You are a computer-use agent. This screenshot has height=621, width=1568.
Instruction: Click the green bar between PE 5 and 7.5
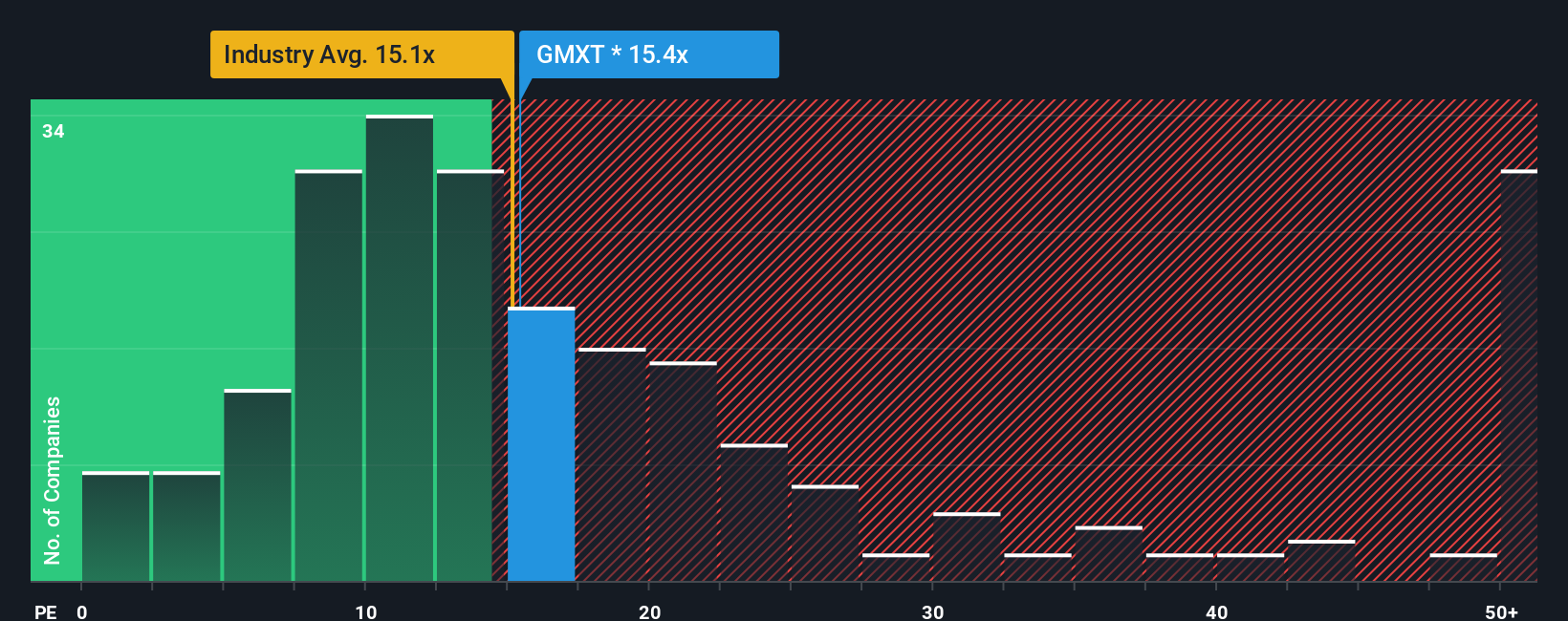[257, 485]
